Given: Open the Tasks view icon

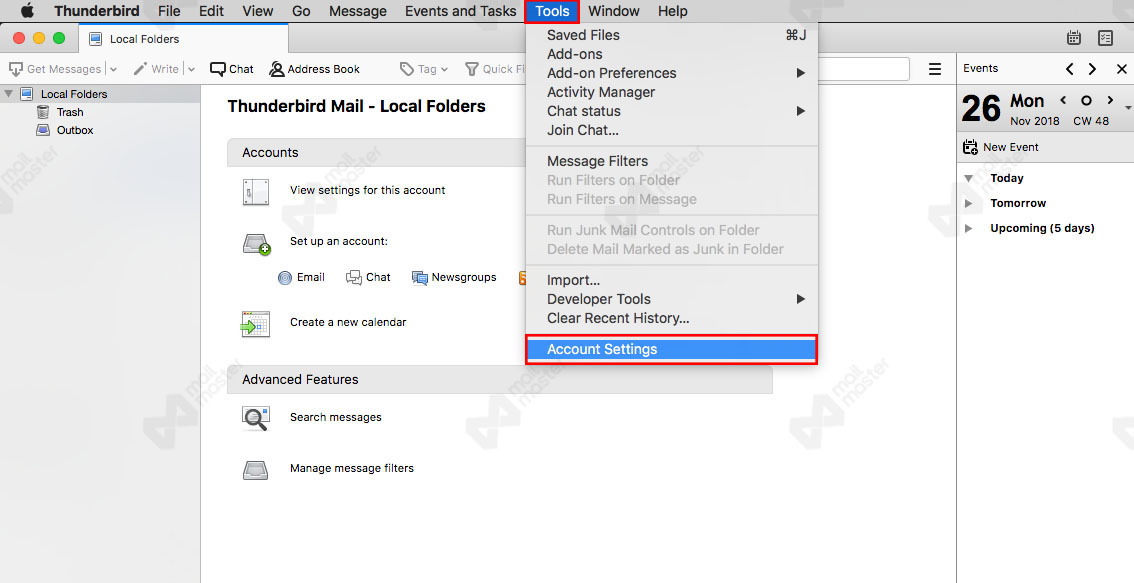Looking at the screenshot, I should click(1105, 37).
